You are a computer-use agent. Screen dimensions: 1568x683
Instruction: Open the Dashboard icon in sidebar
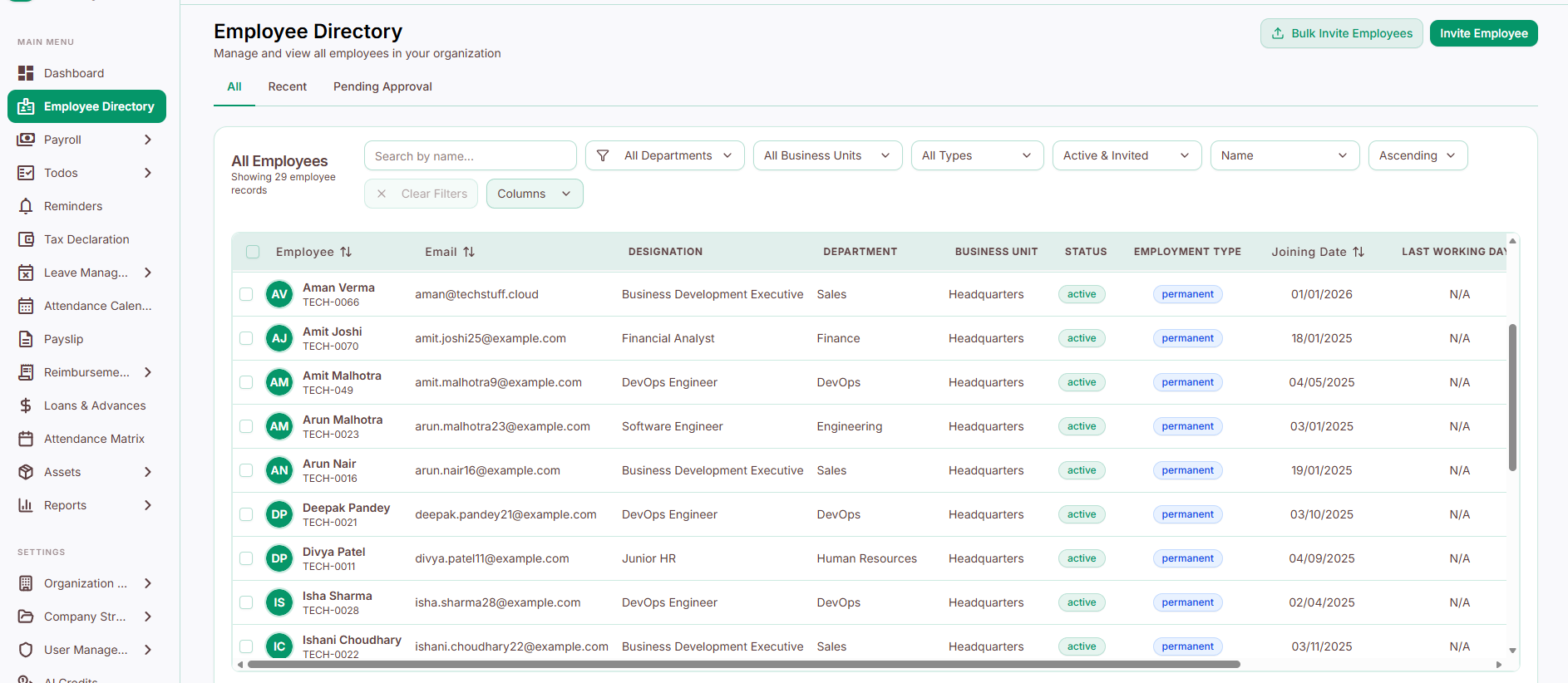[26, 73]
